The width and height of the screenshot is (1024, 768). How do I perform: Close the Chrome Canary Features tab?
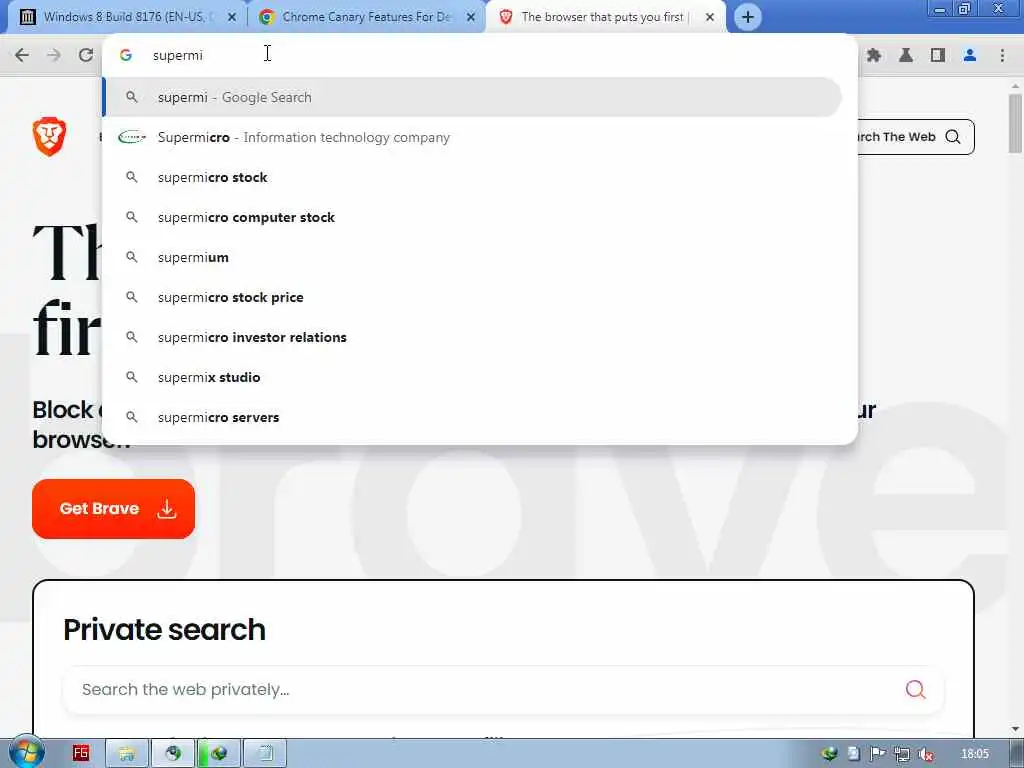point(470,18)
